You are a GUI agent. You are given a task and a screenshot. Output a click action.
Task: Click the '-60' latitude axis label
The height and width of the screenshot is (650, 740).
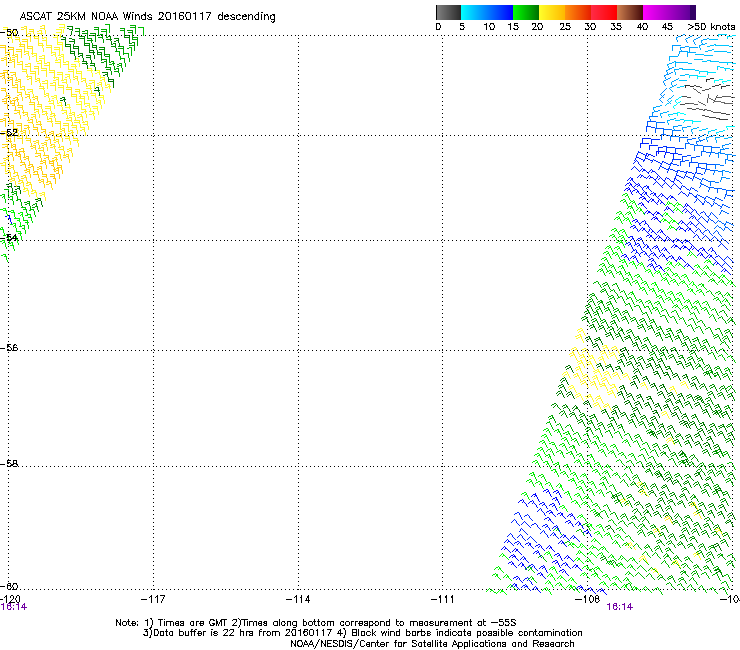click(9, 586)
